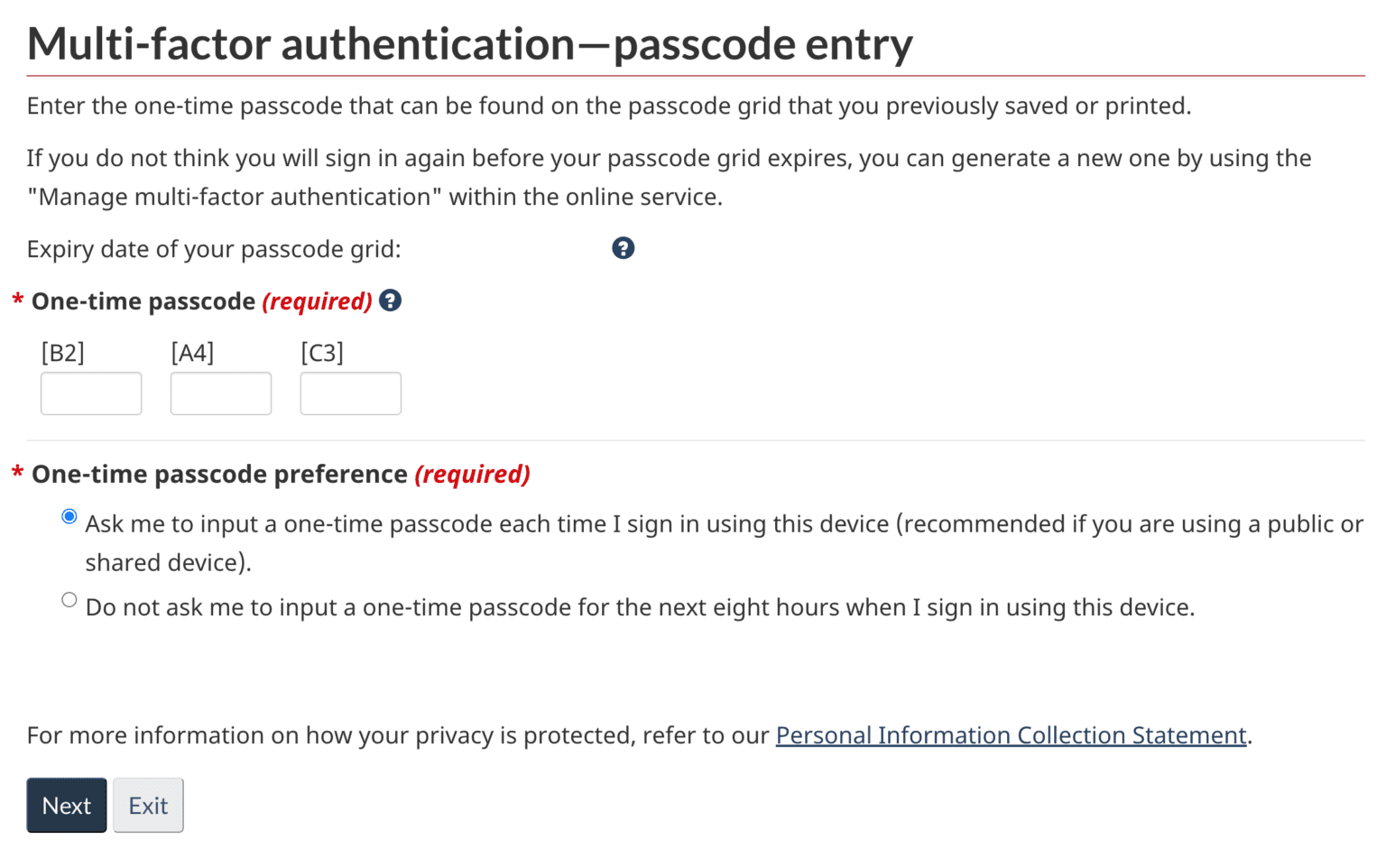
Task: Select 'Ask me to input' passcode radio button
Action: tap(69, 516)
